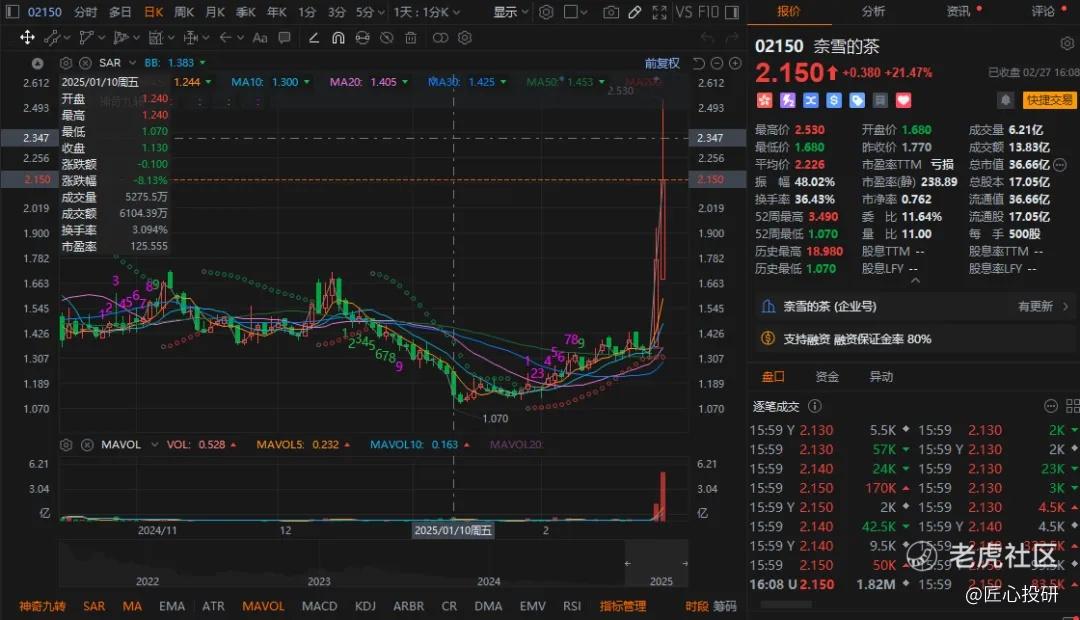This screenshot has height=620, width=1080.
Task: Open drawing tools settings gear
Action: click(x=465, y=38)
